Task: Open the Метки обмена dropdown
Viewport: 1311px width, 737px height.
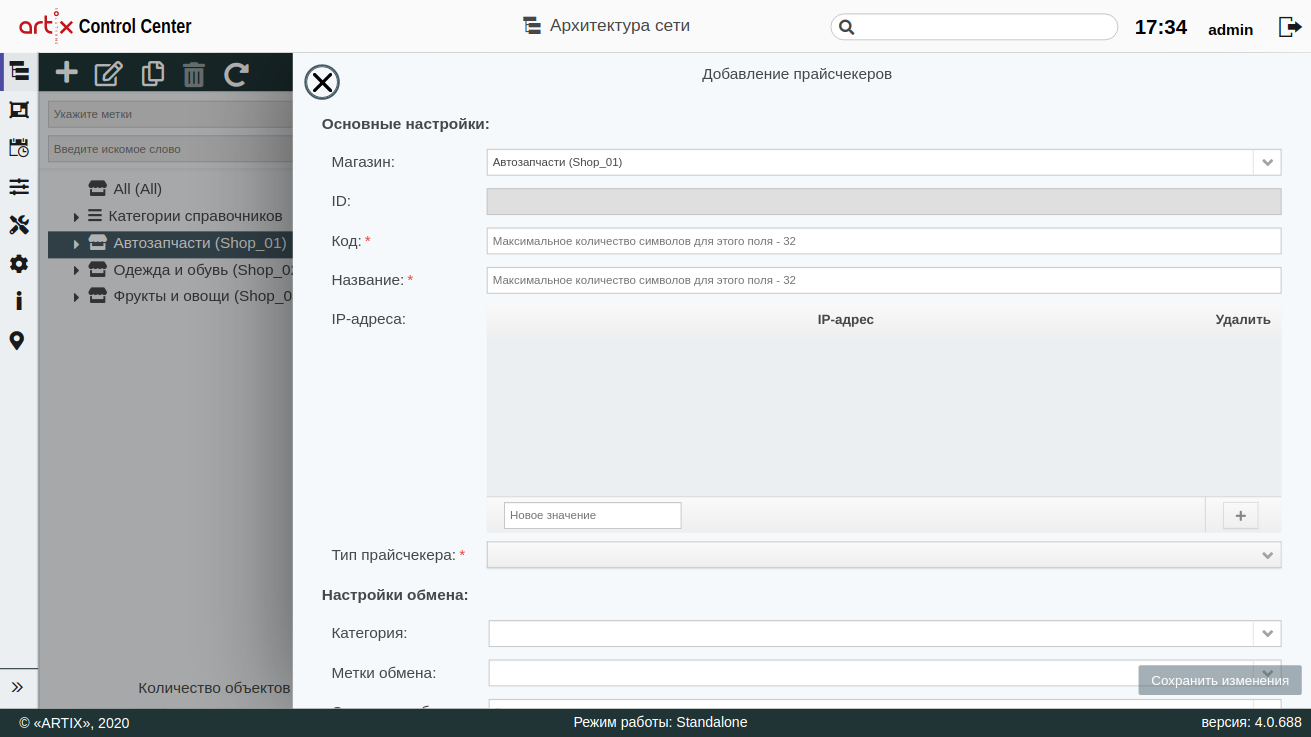Action: 884,673
